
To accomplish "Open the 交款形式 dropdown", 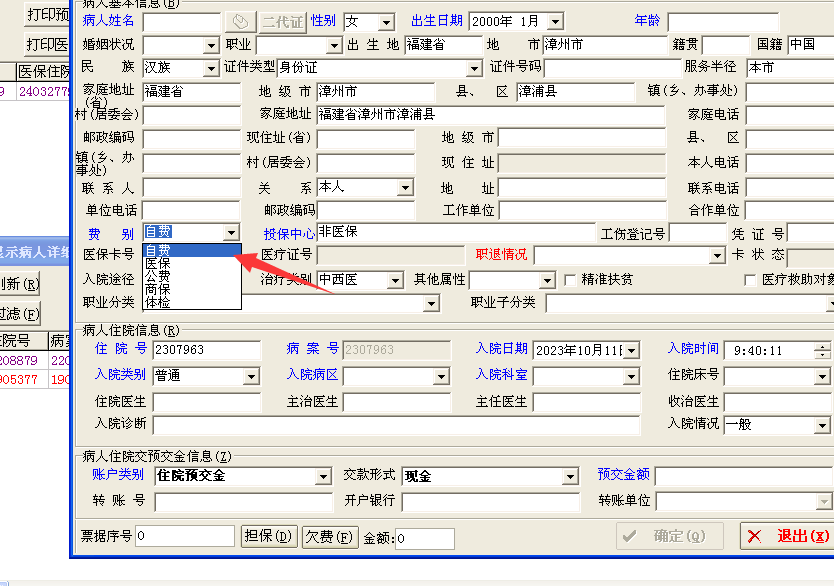I will point(570,476).
